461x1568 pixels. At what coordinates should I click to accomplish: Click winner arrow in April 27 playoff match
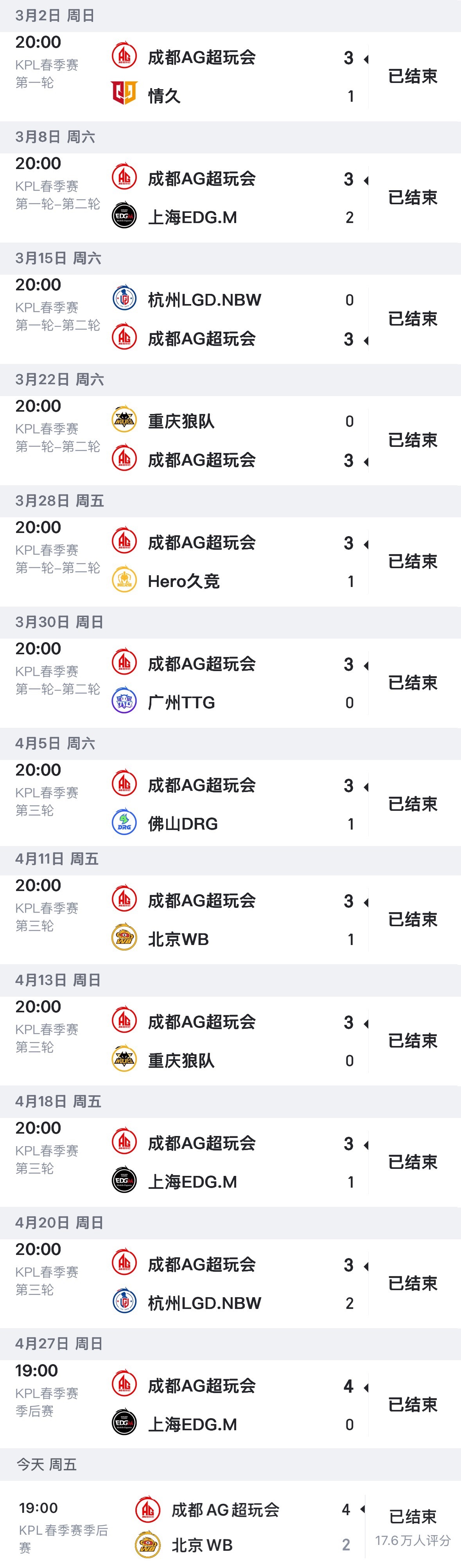click(x=366, y=1387)
